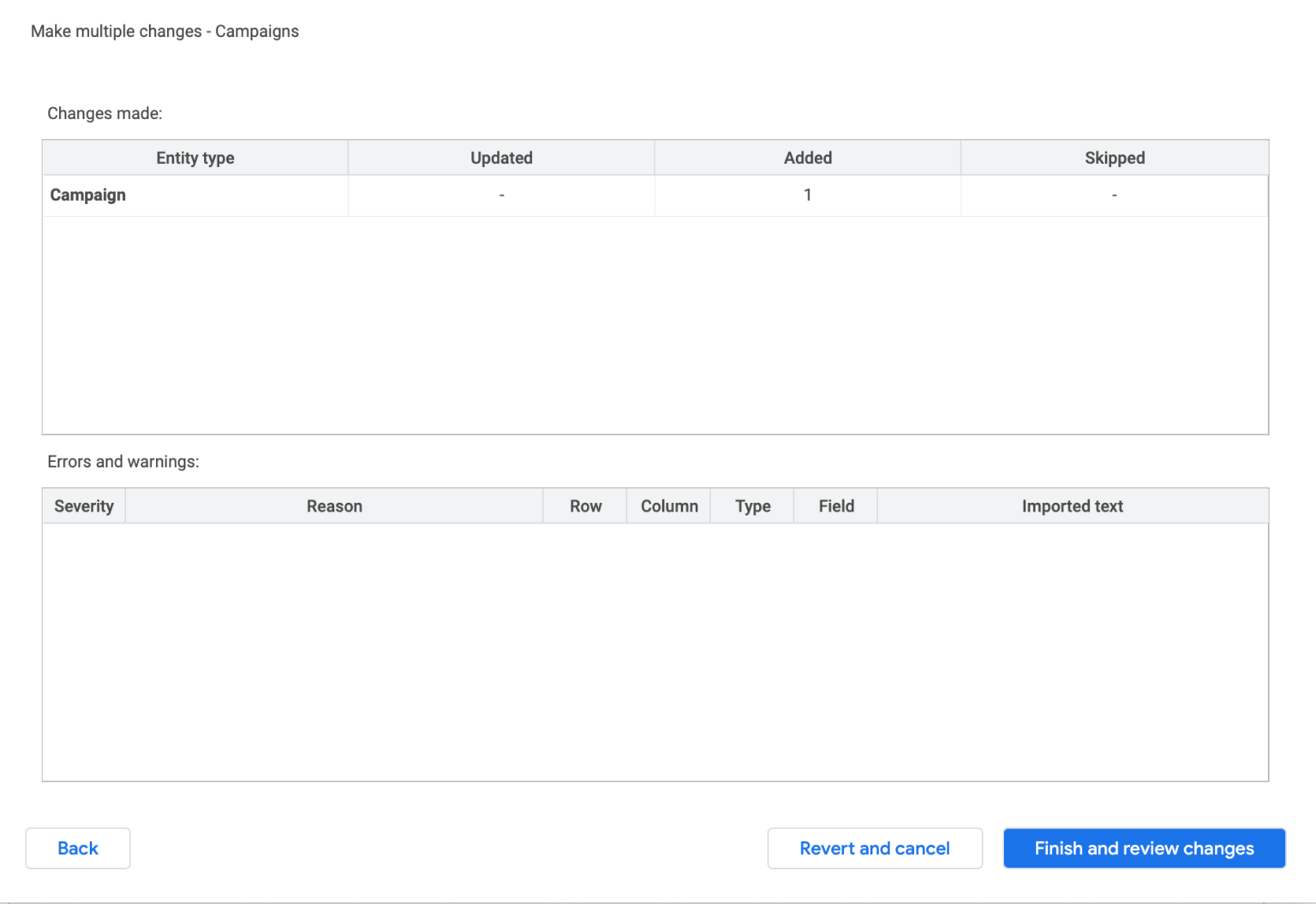
Task: Click the Type column header
Action: tap(751, 506)
